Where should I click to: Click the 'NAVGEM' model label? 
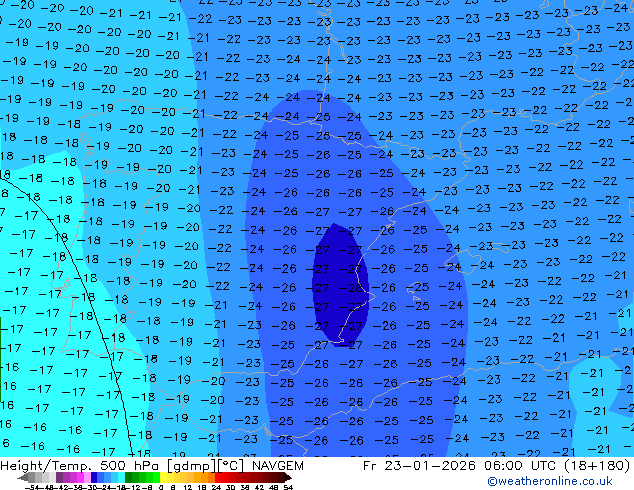click(x=277, y=466)
